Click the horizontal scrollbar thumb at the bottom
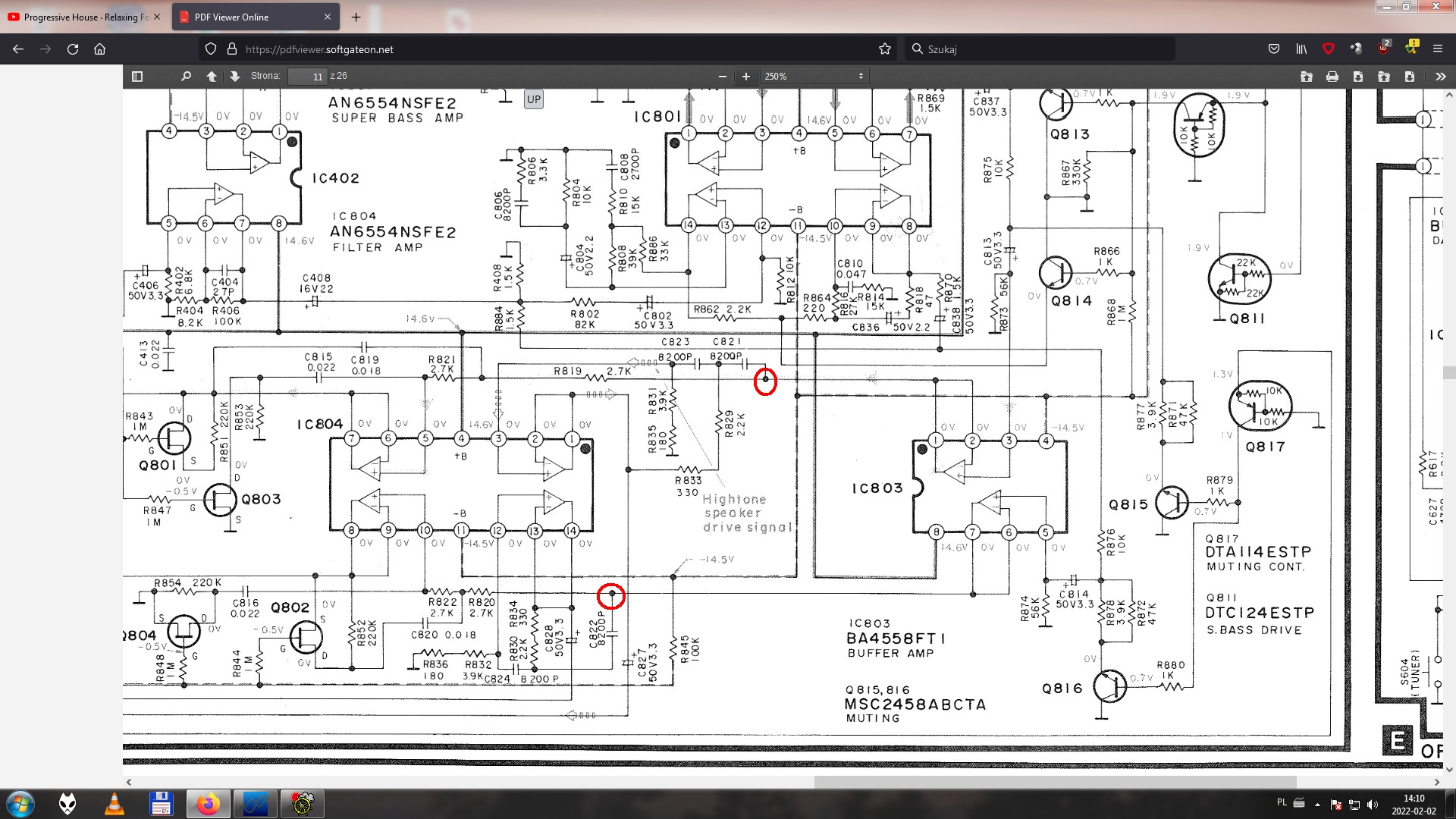Viewport: 1456px width, 819px height. tap(1054, 782)
